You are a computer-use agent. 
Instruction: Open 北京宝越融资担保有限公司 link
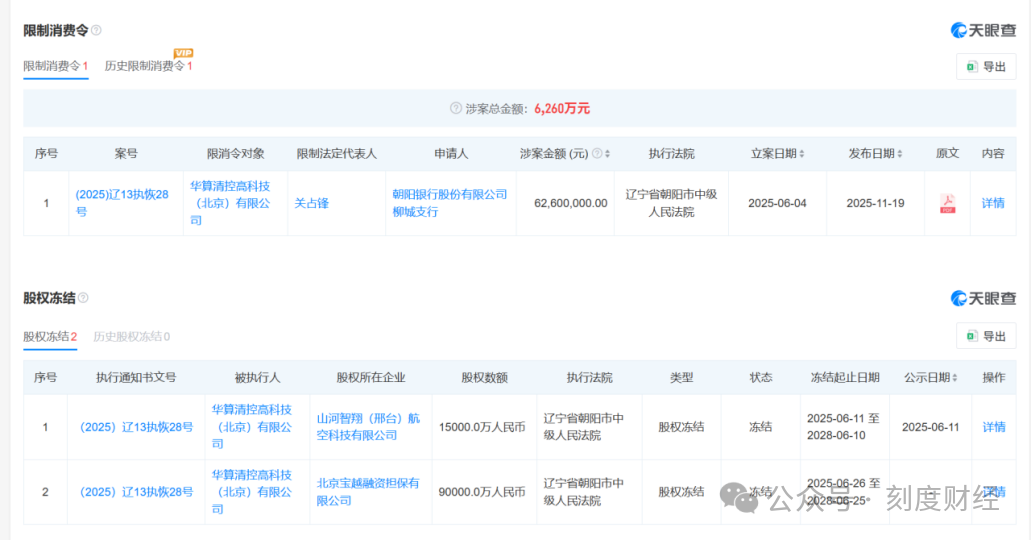pyautogui.click(x=368, y=492)
